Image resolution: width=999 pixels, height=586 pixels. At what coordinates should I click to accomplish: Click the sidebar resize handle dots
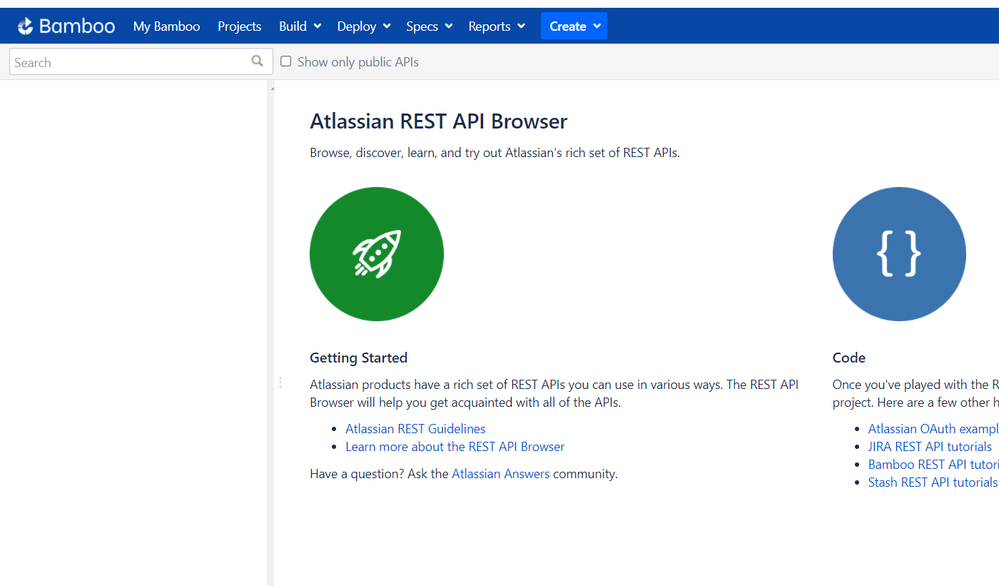pos(280,382)
